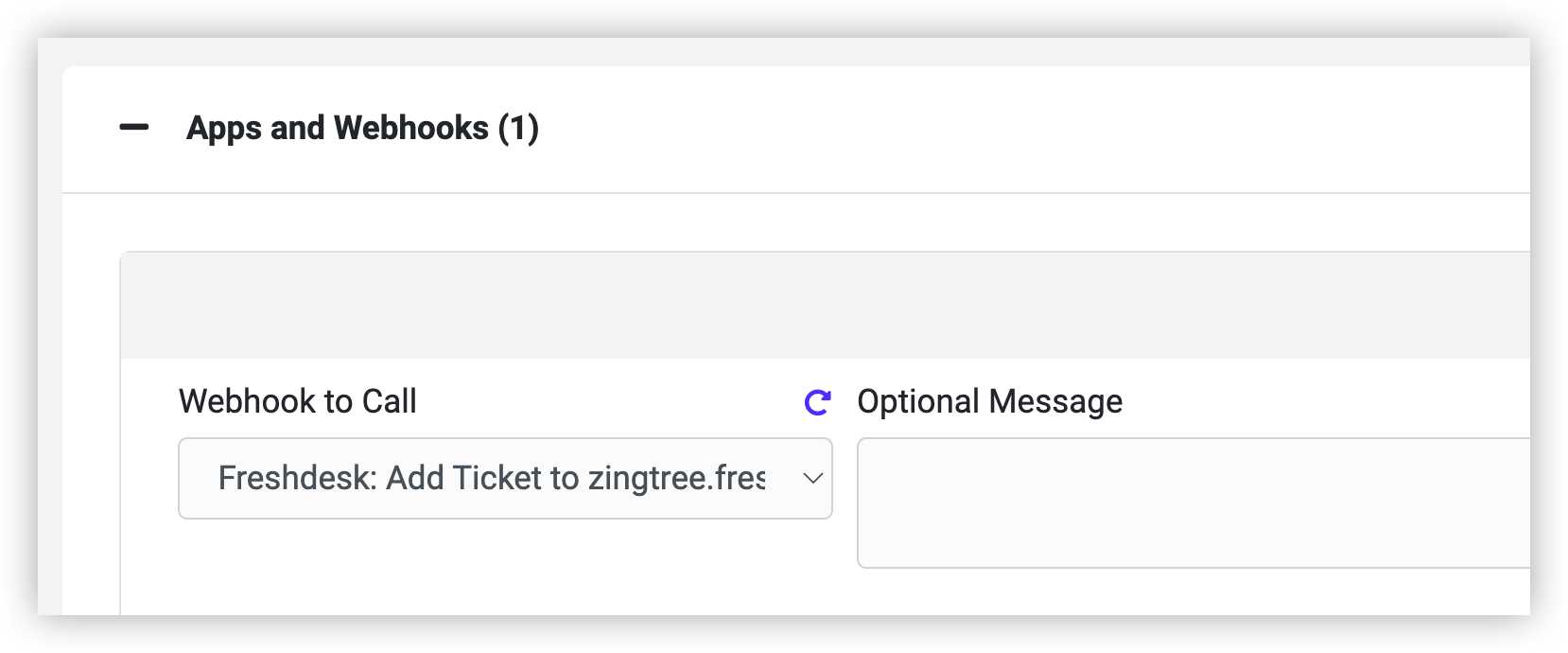Open the Webhook to Call dropdown
The image size is (1568, 653).
[x=505, y=478]
